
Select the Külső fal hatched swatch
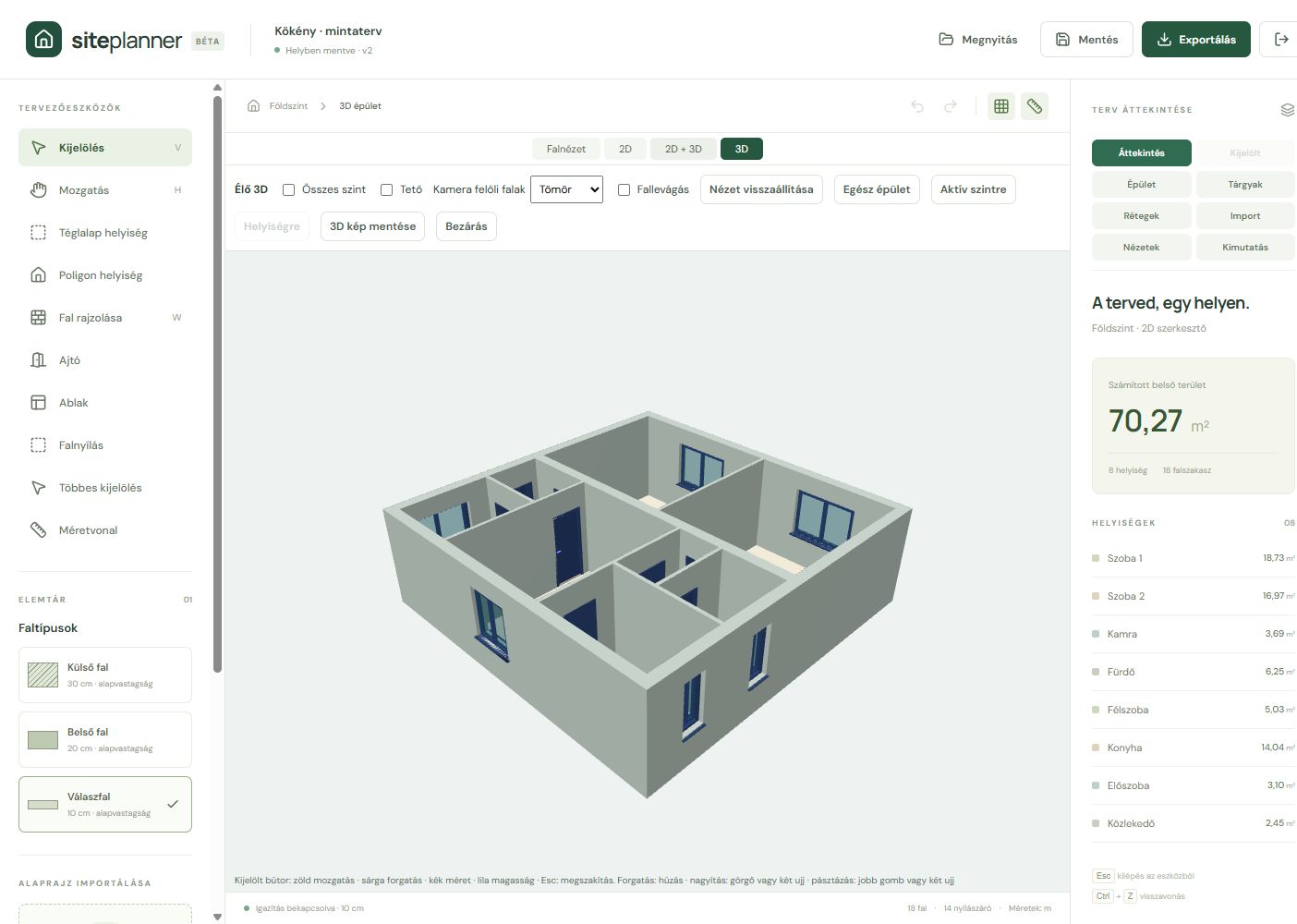tap(43, 675)
